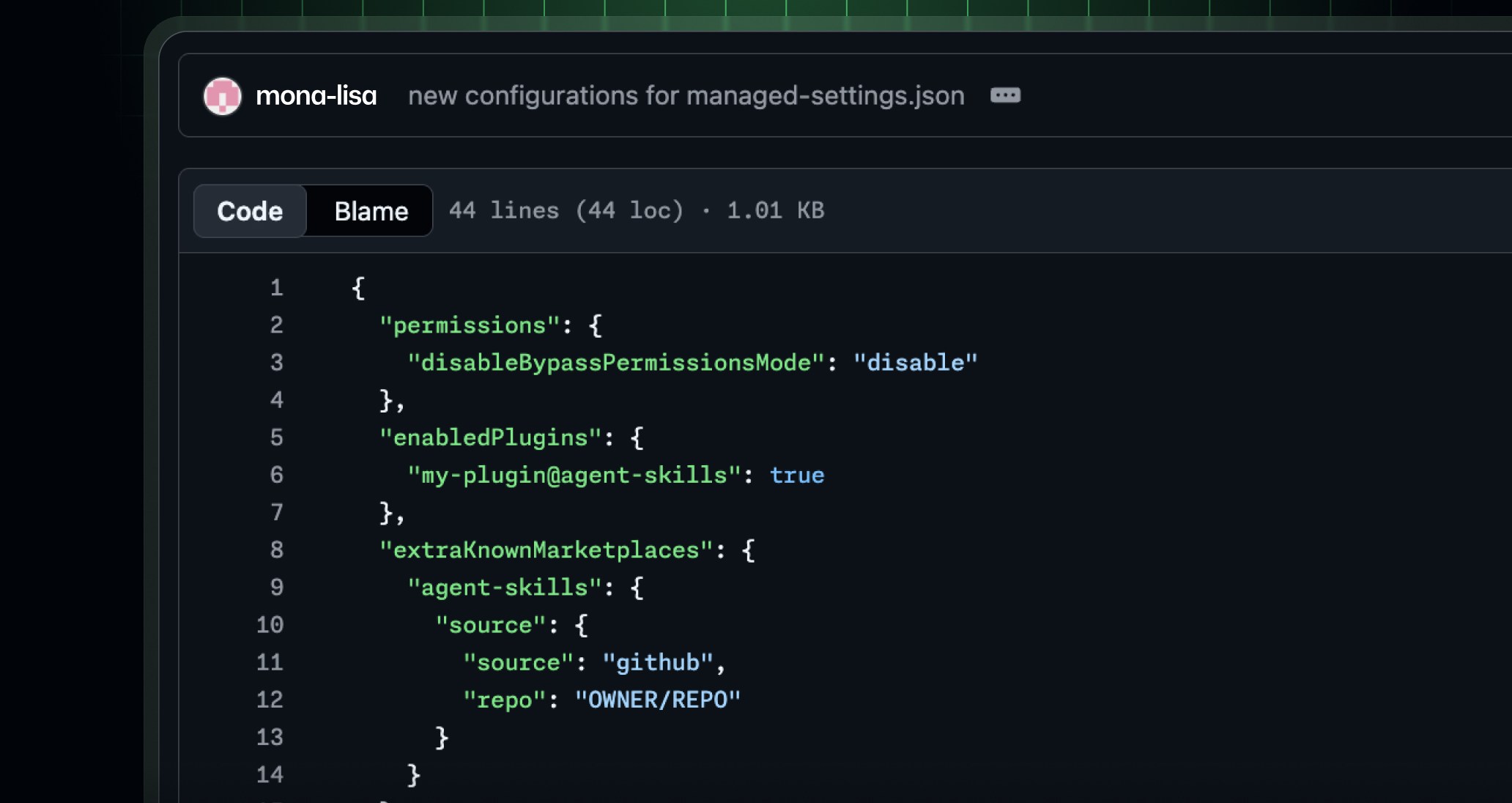Click the "extraKnownMarketplaces" key
This screenshot has height=803, width=1512.
coord(546,549)
